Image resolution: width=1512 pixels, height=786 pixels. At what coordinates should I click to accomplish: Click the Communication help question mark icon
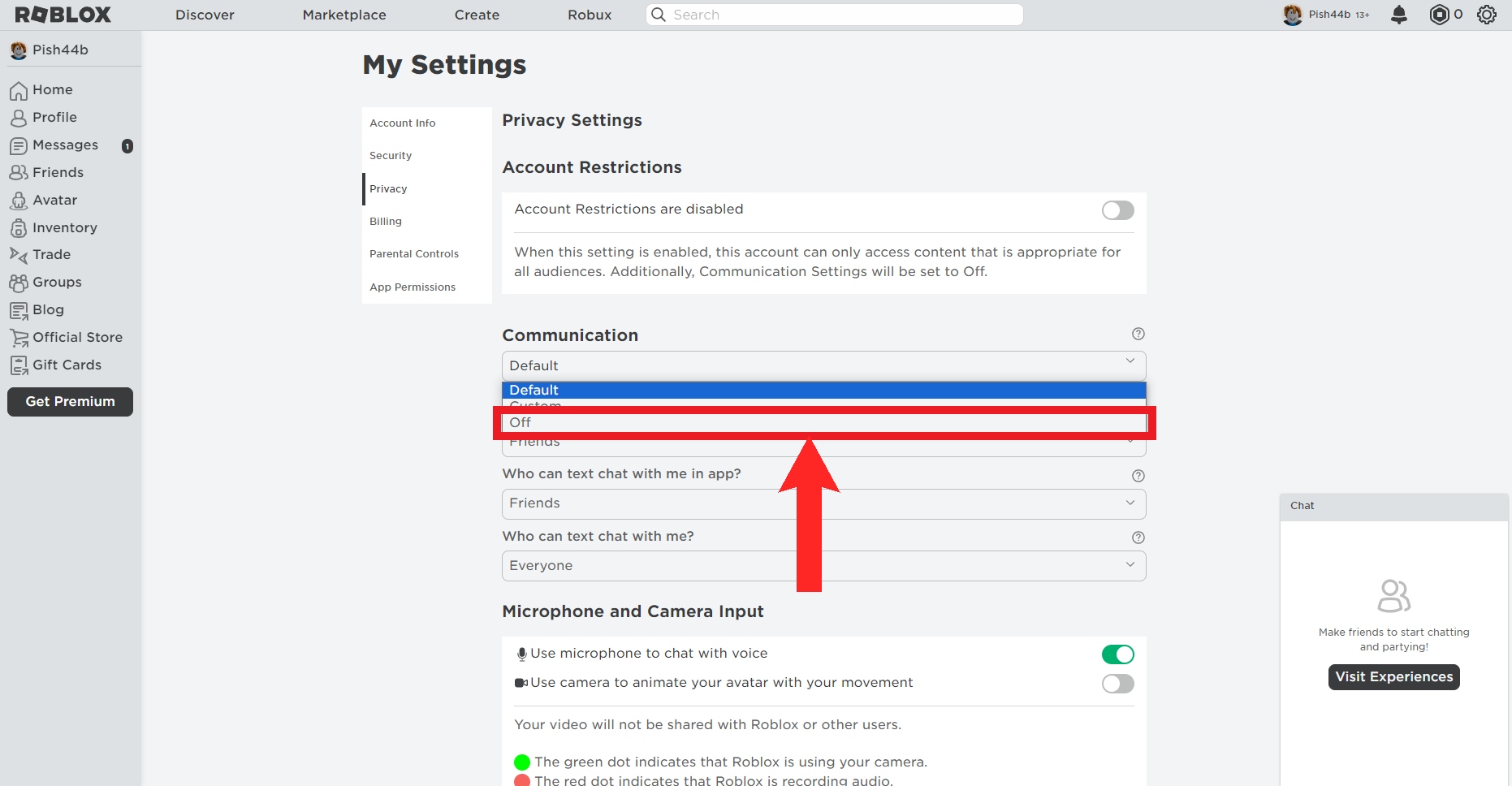click(1138, 334)
